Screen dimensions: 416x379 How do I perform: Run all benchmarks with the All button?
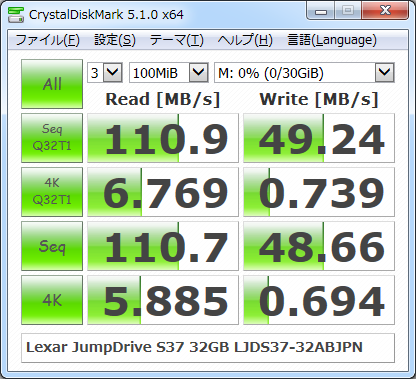click(x=52, y=84)
